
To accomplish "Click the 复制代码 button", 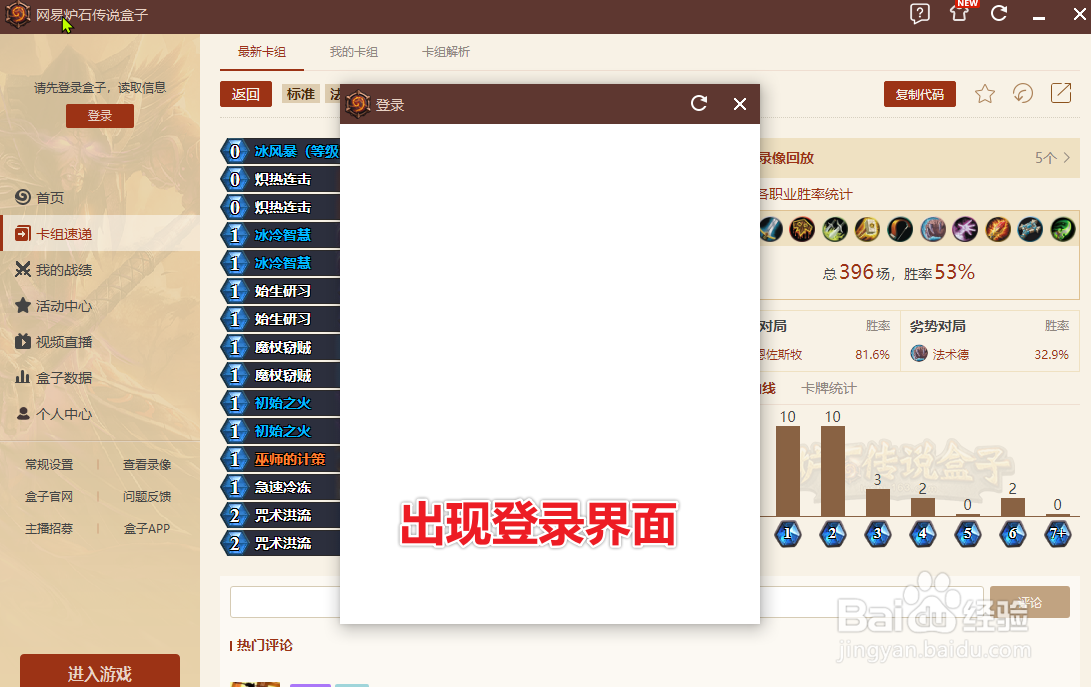I will coord(919,94).
